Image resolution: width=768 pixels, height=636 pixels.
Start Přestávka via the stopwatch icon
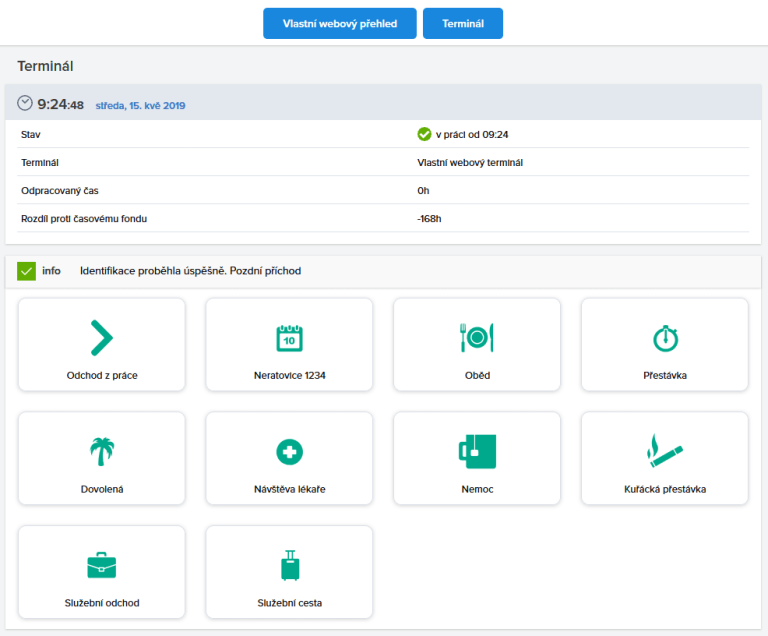(665, 338)
